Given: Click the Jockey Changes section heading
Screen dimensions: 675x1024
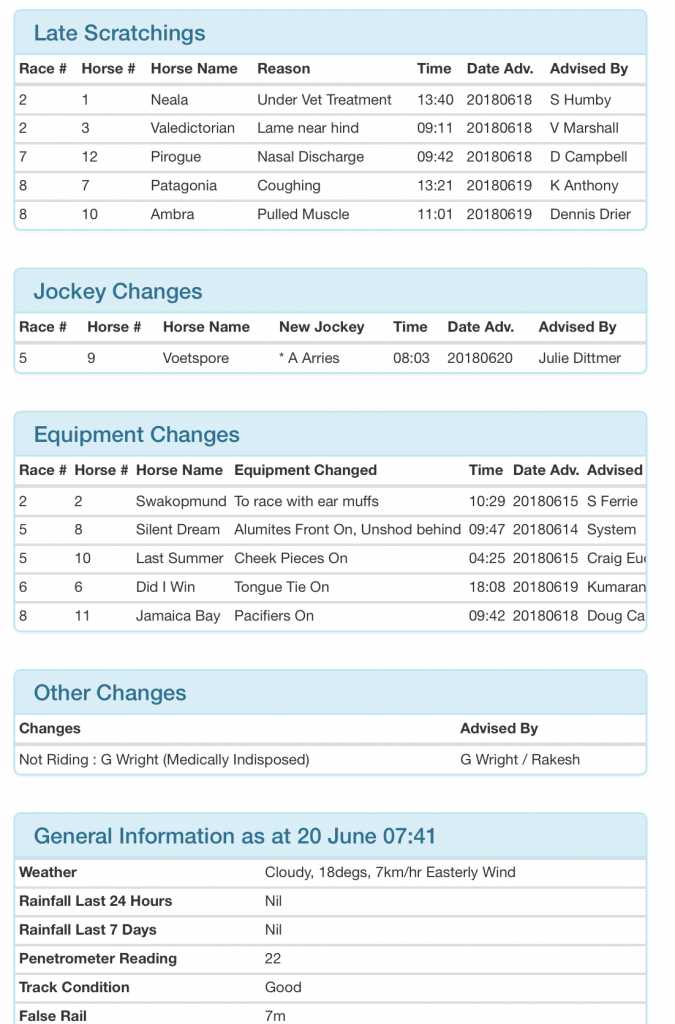Looking at the screenshot, I should coord(118,292).
